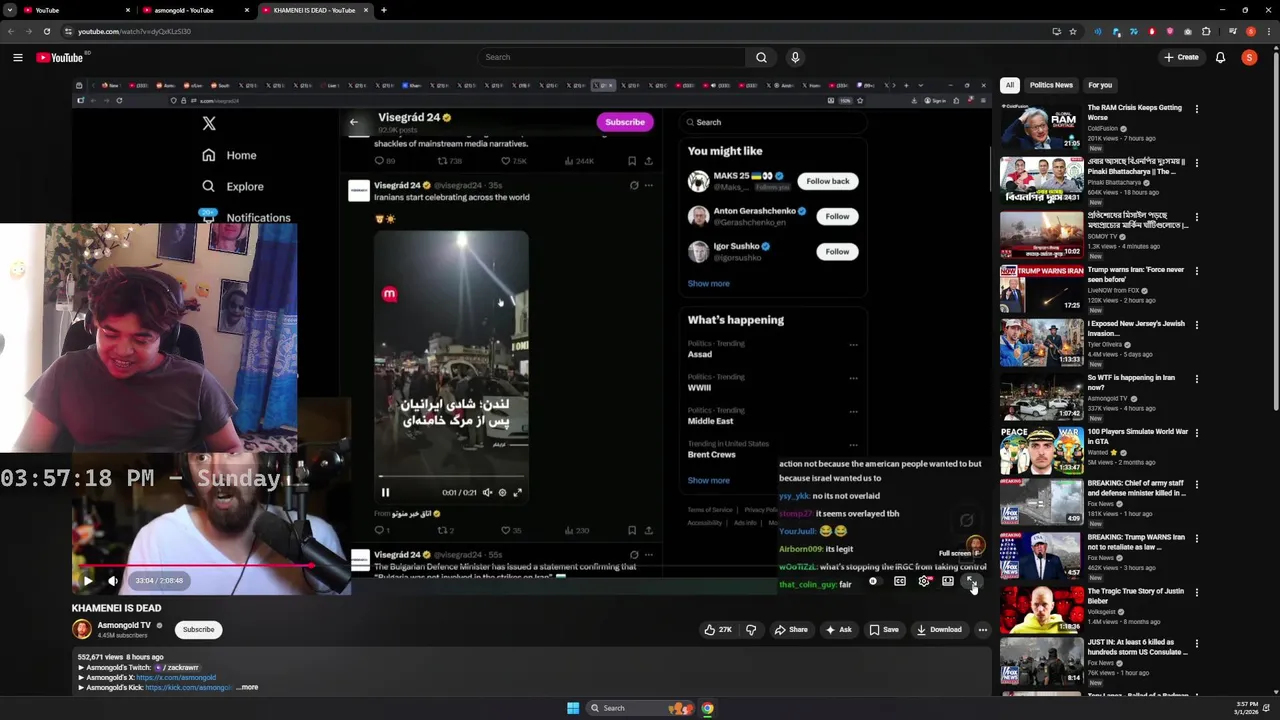Screen dimensions: 1280x720
Task: Enter full screen mode
Action: (x=971, y=581)
